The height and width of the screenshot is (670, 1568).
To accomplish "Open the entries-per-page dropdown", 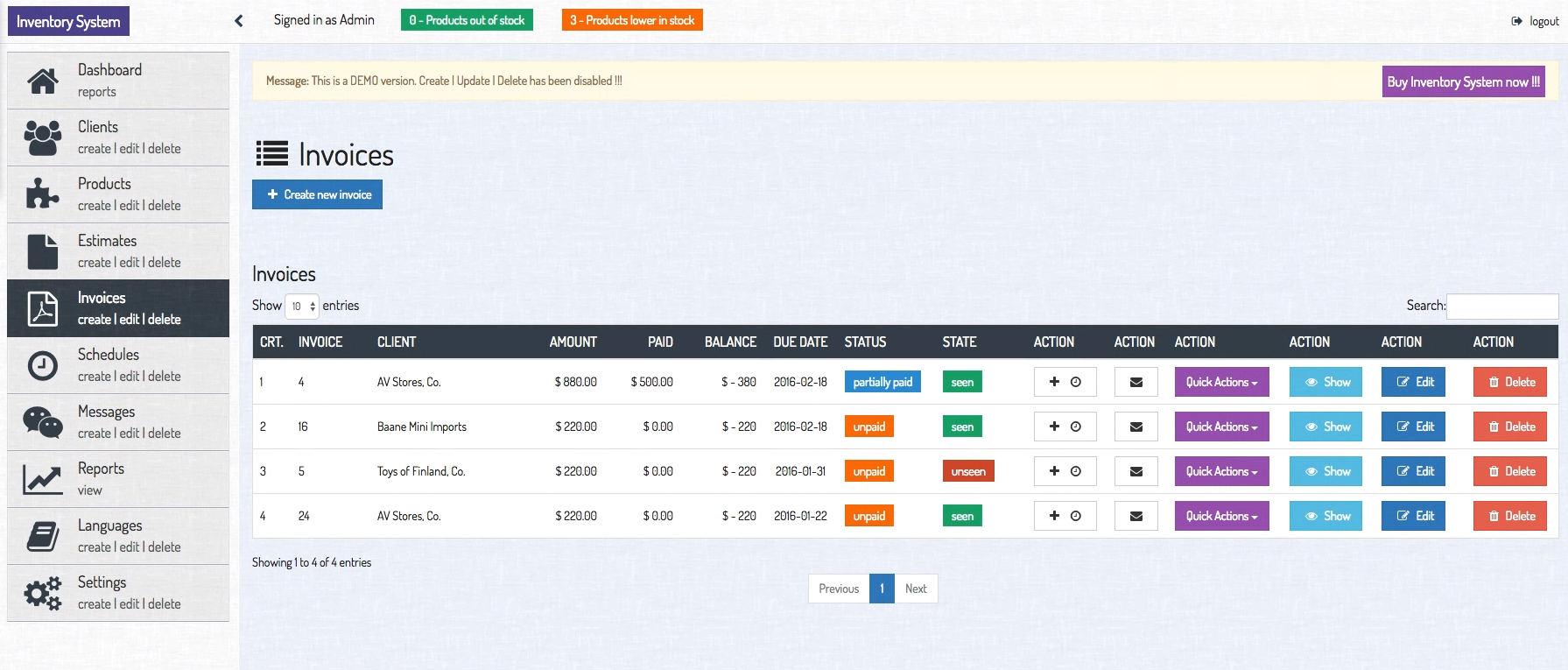I will pos(302,306).
